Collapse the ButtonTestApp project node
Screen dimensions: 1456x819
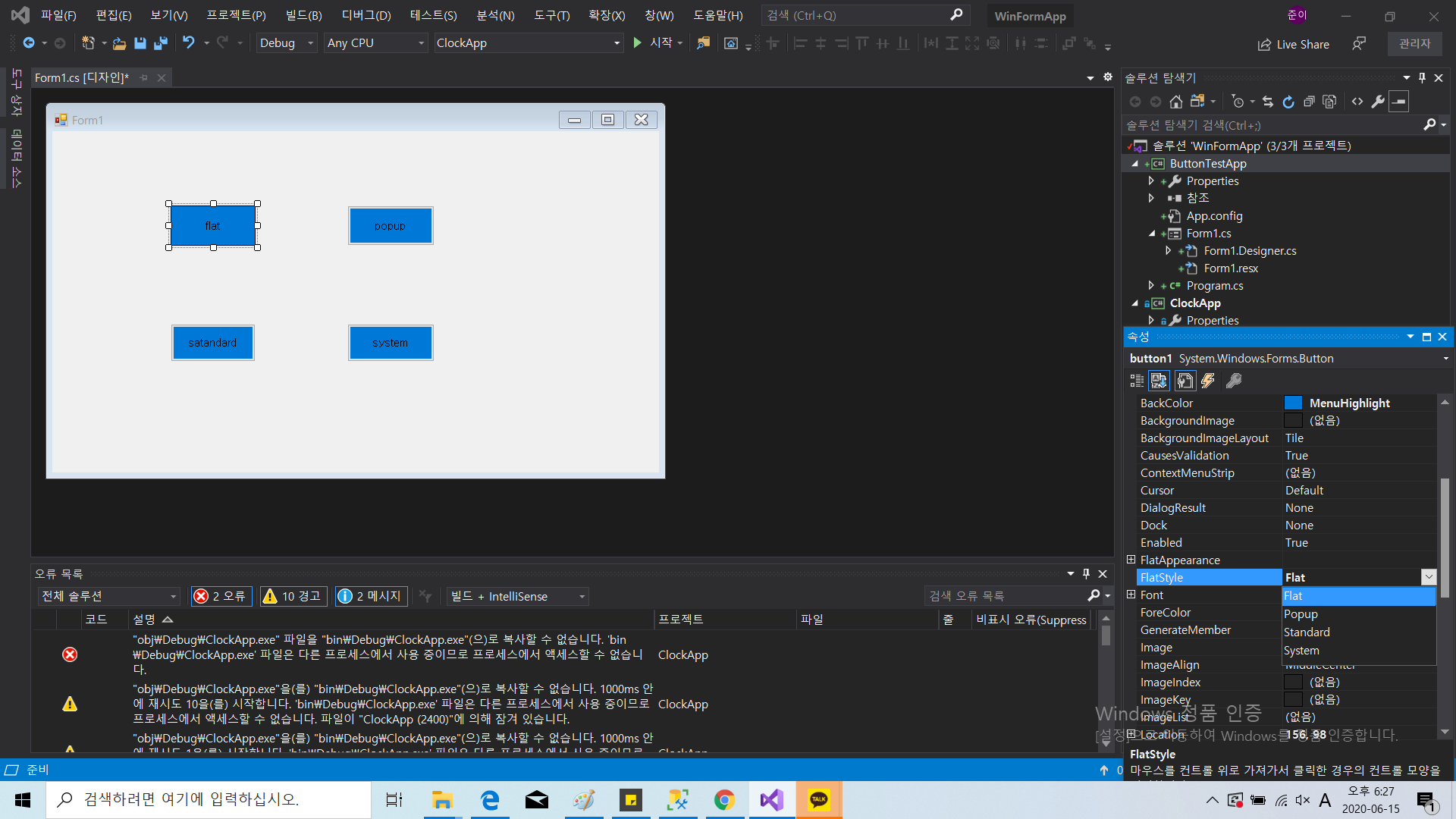coord(1135,164)
